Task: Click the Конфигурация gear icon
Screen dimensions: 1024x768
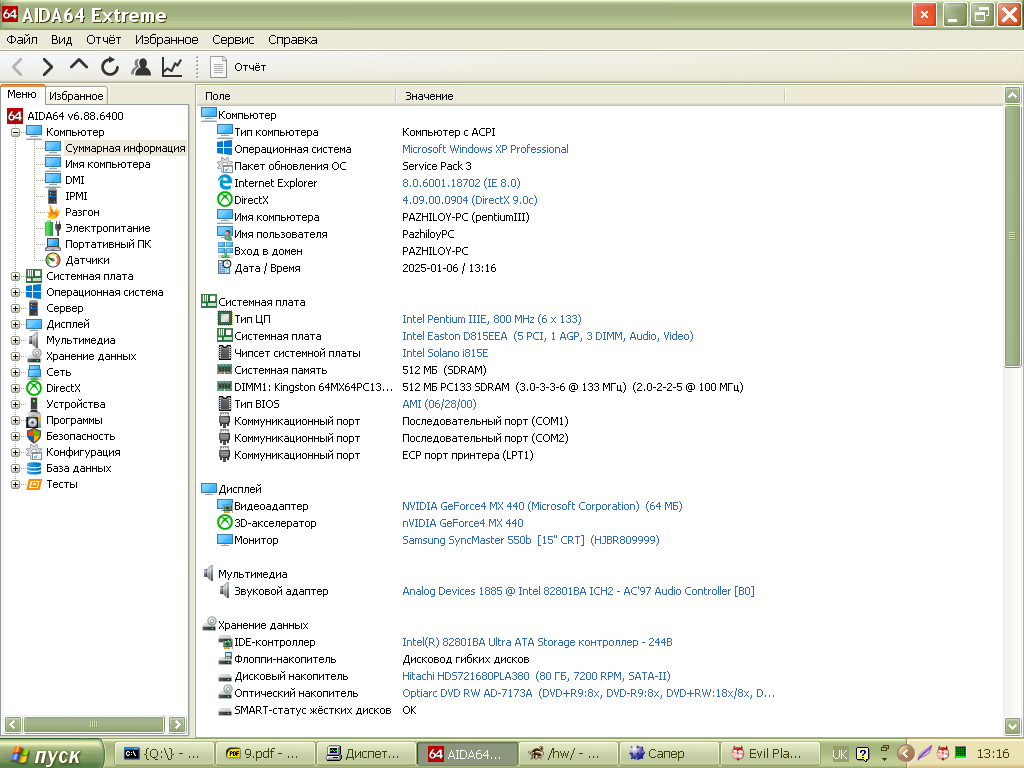Action: point(34,453)
